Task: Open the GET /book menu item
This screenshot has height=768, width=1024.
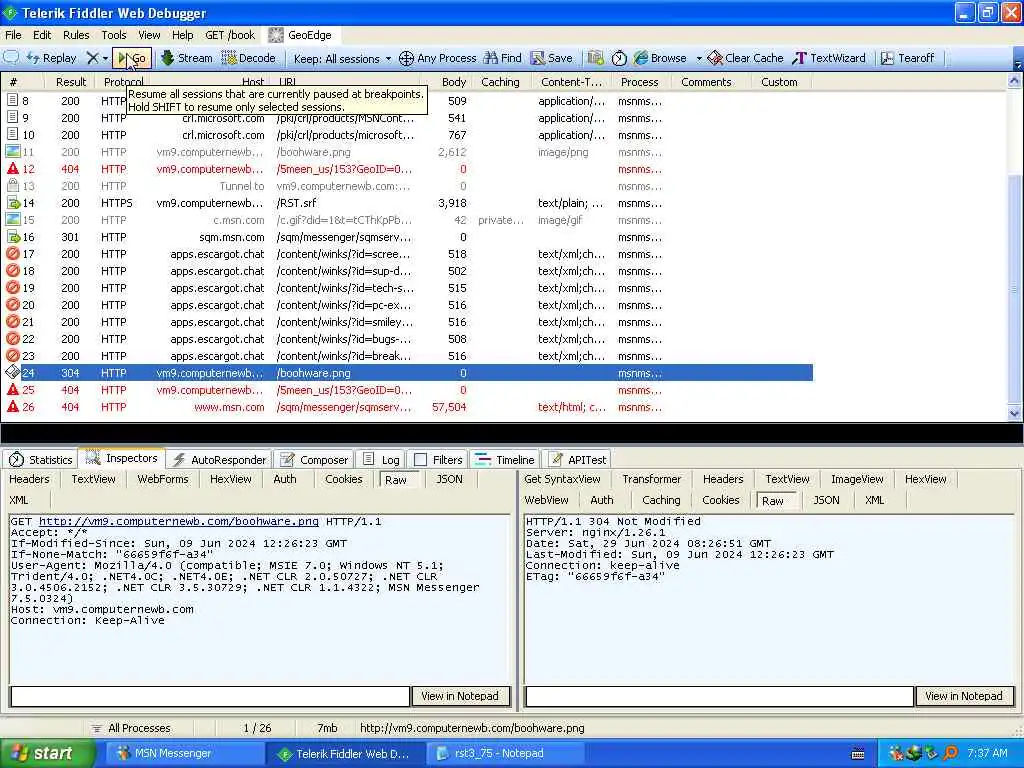Action: 230,35
